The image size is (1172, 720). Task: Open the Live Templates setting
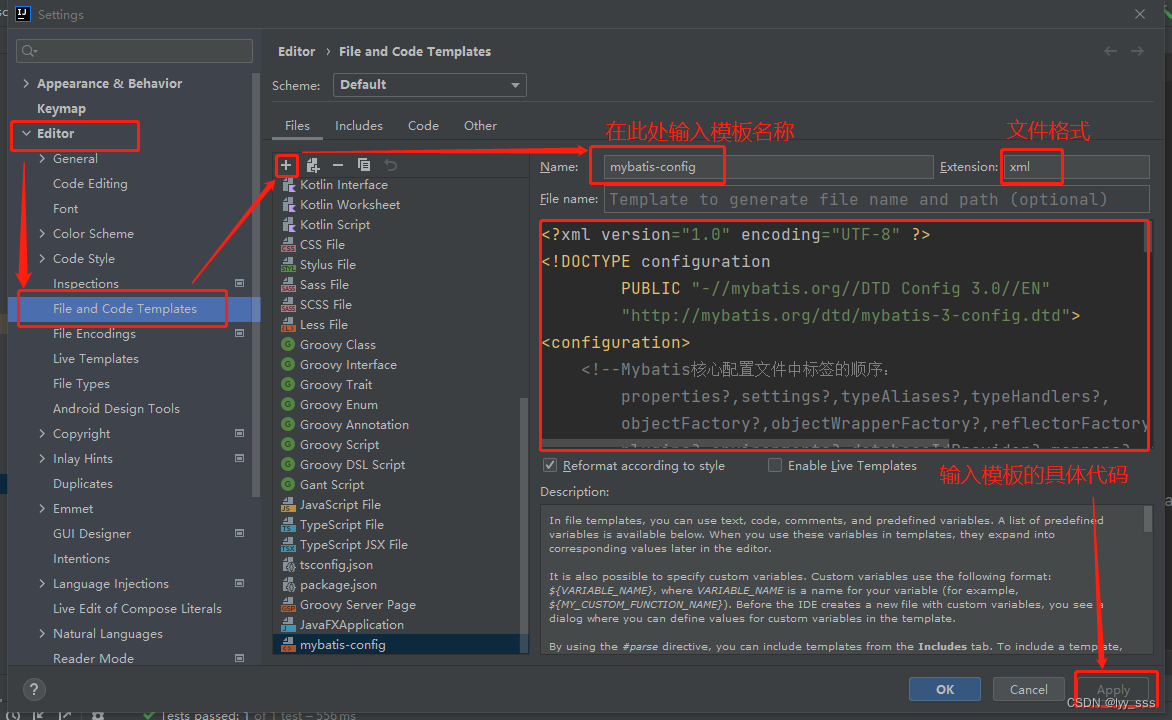[x=96, y=359]
